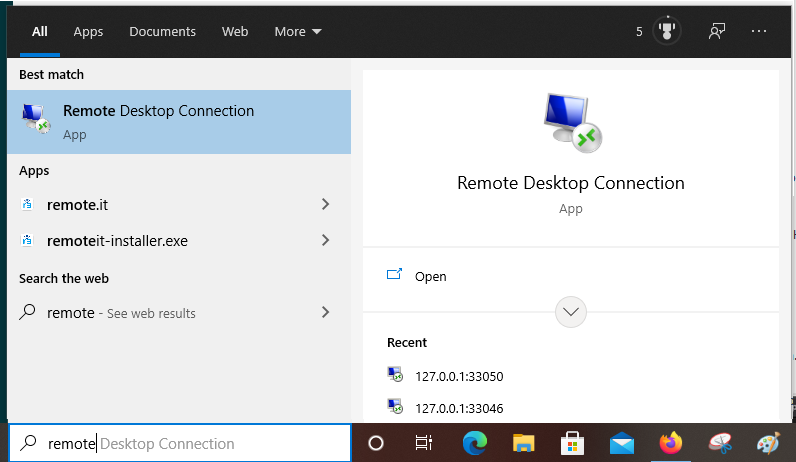
Task: Open the three-dot options menu
Action: [x=759, y=31]
